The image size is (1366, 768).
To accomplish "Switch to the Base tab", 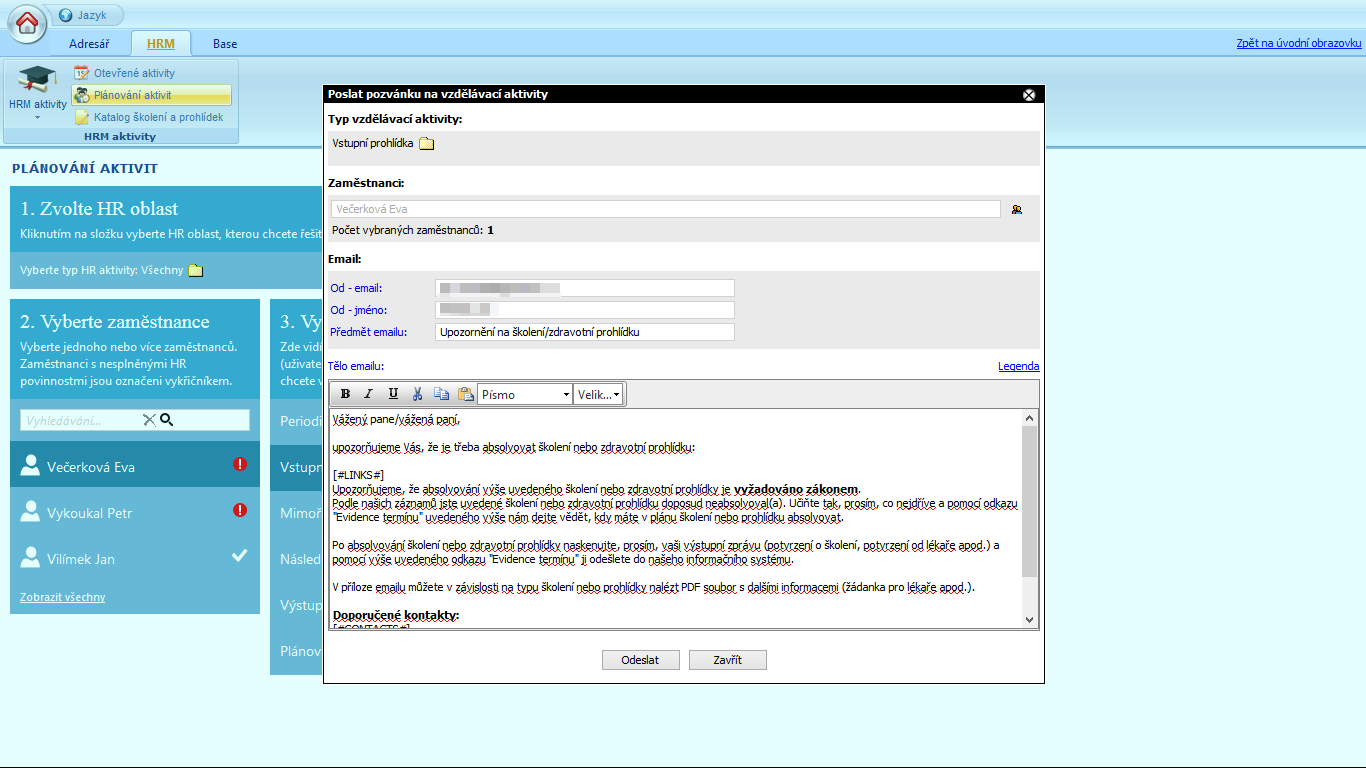I will coord(225,44).
